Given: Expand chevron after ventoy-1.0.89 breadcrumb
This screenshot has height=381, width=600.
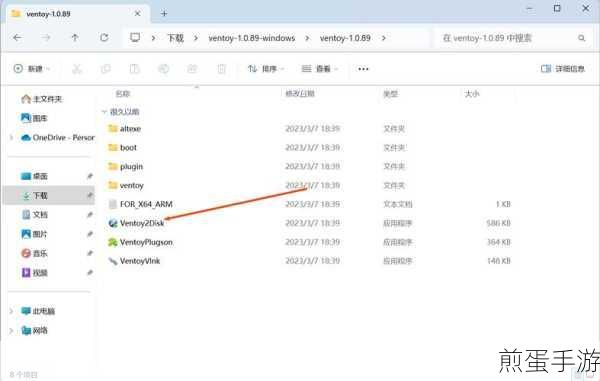Looking at the screenshot, I should (383, 38).
